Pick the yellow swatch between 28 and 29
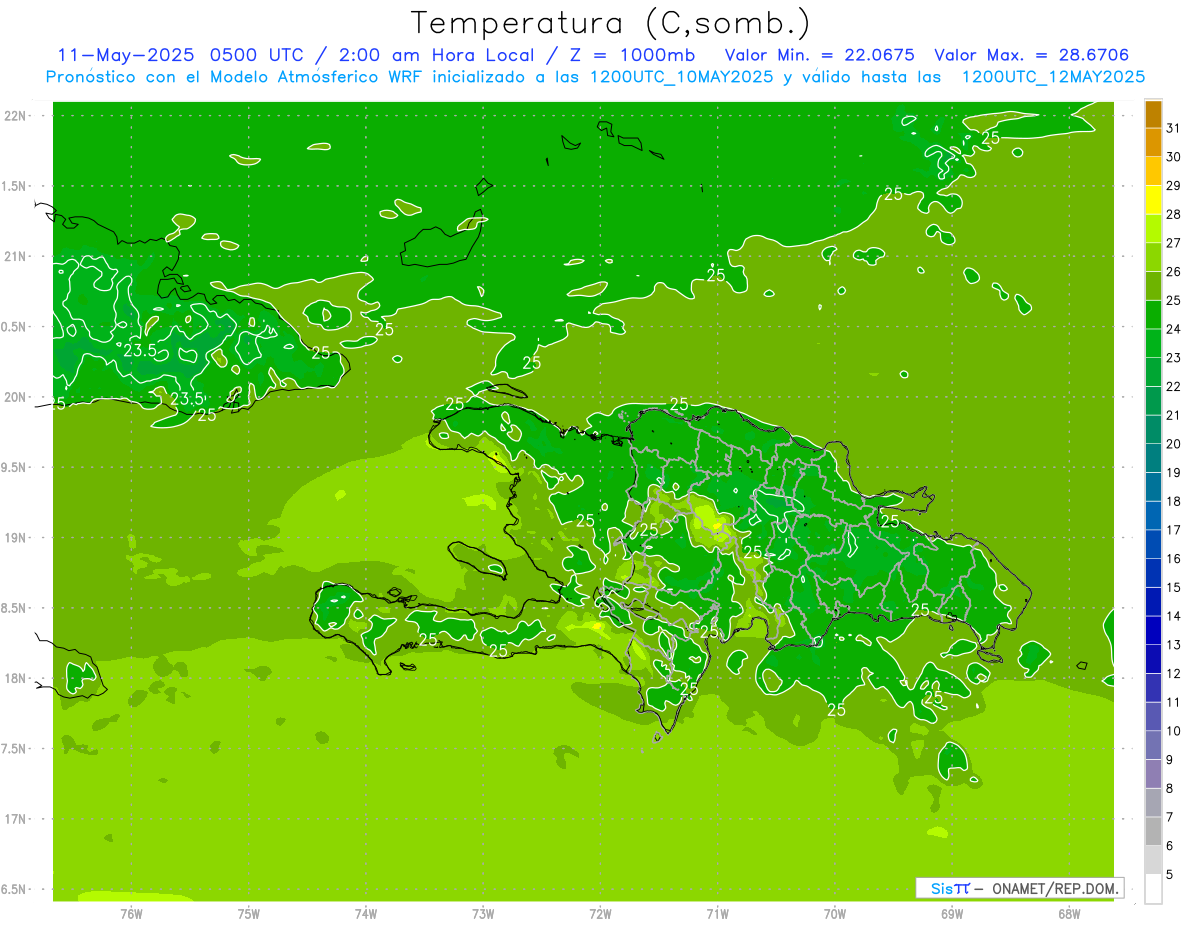 pos(1153,199)
